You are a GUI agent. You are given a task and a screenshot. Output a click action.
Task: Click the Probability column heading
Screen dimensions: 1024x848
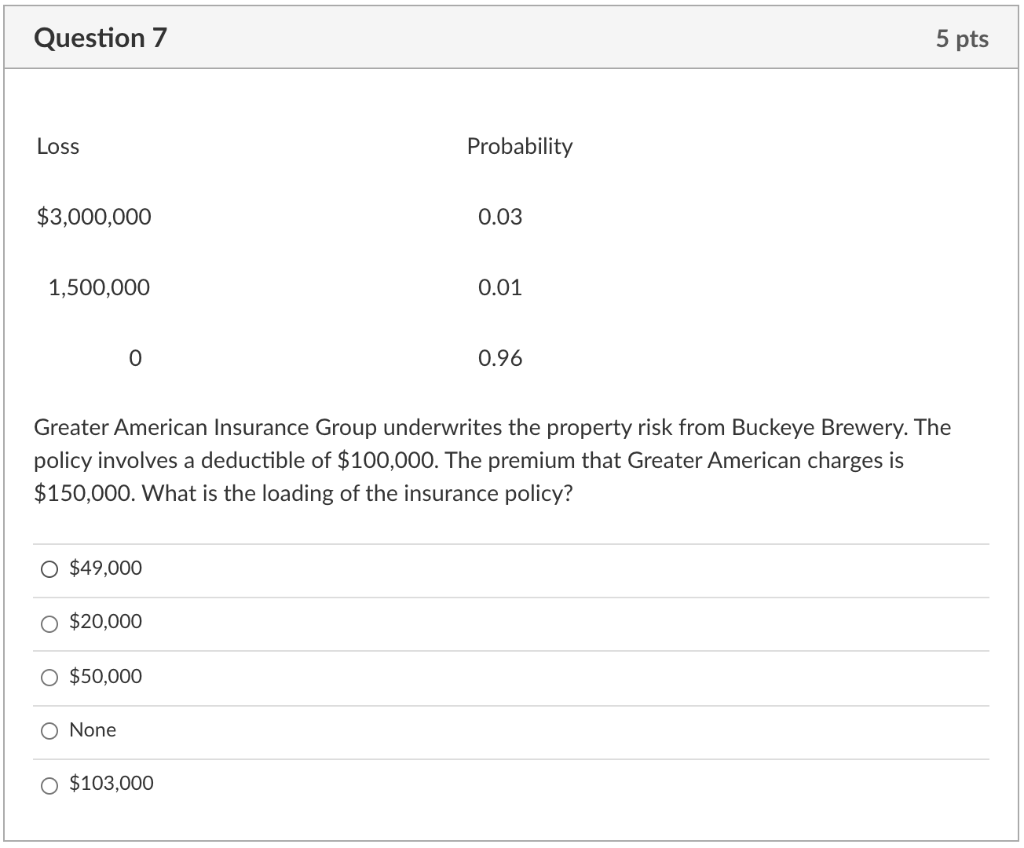(x=519, y=146)
